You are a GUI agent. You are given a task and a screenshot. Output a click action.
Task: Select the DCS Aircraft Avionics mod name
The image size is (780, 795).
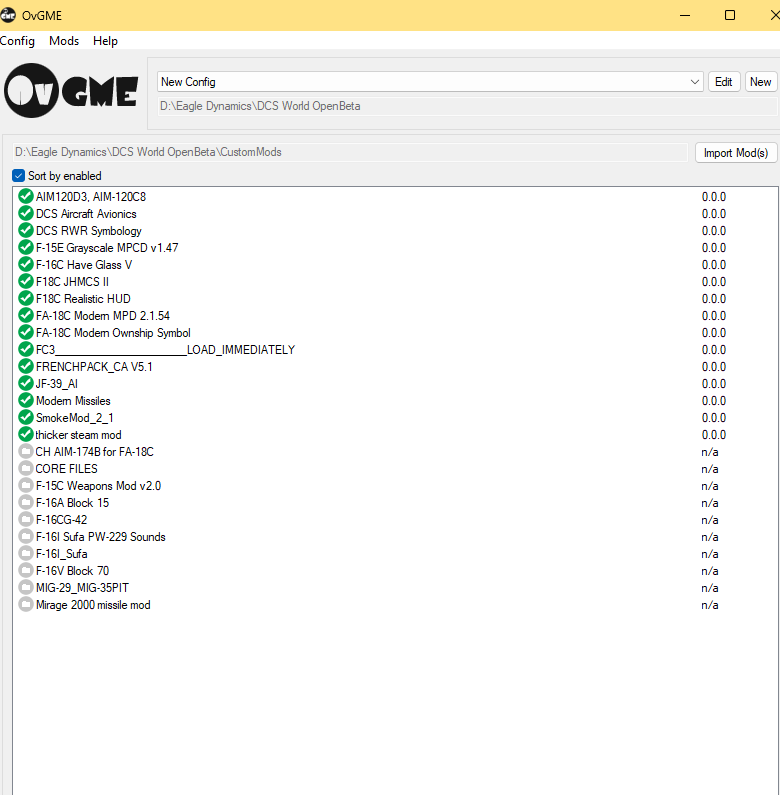(86, 214)
